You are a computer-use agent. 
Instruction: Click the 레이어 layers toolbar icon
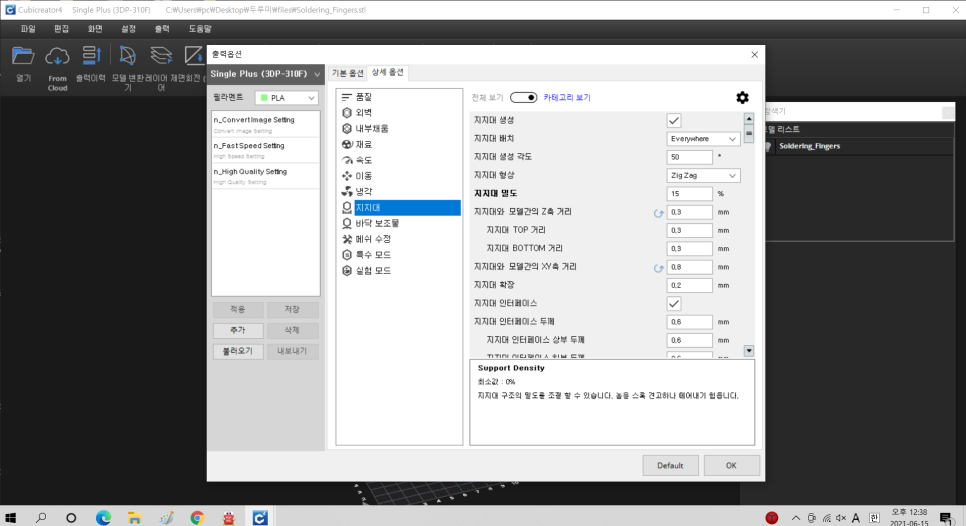[161, 55]
